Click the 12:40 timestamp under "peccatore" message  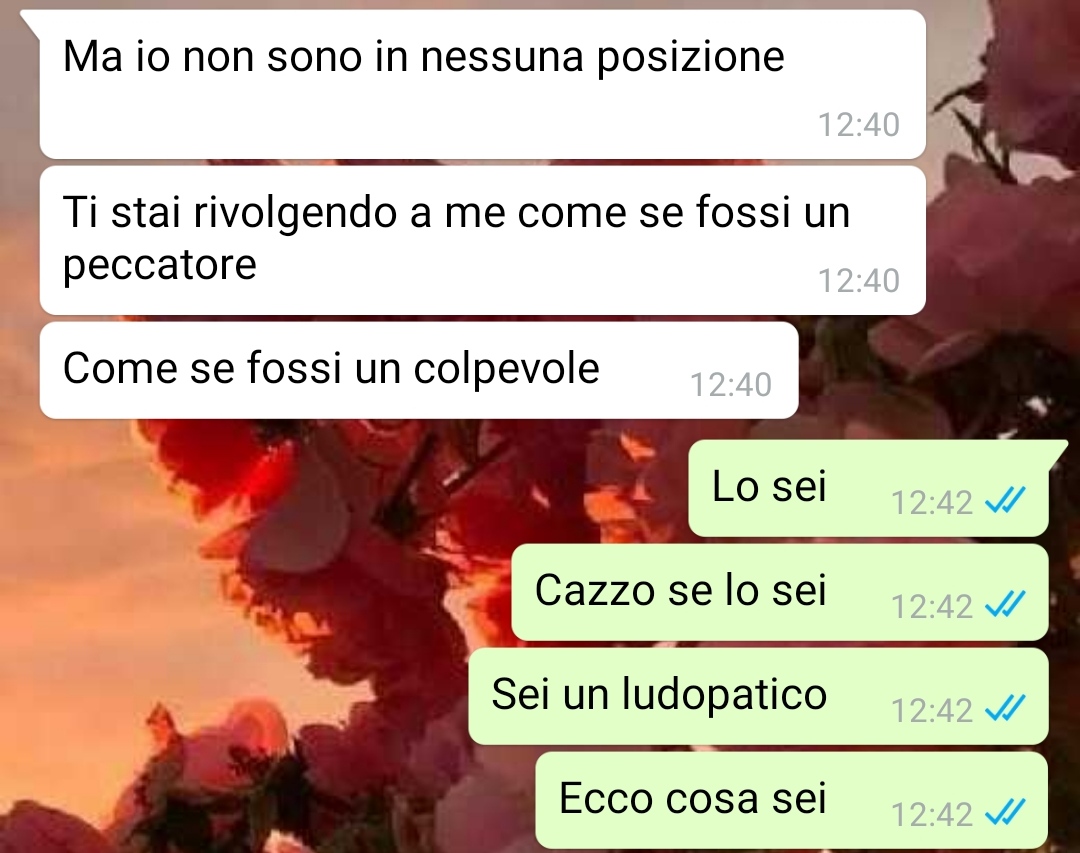[x=858, y=281]
